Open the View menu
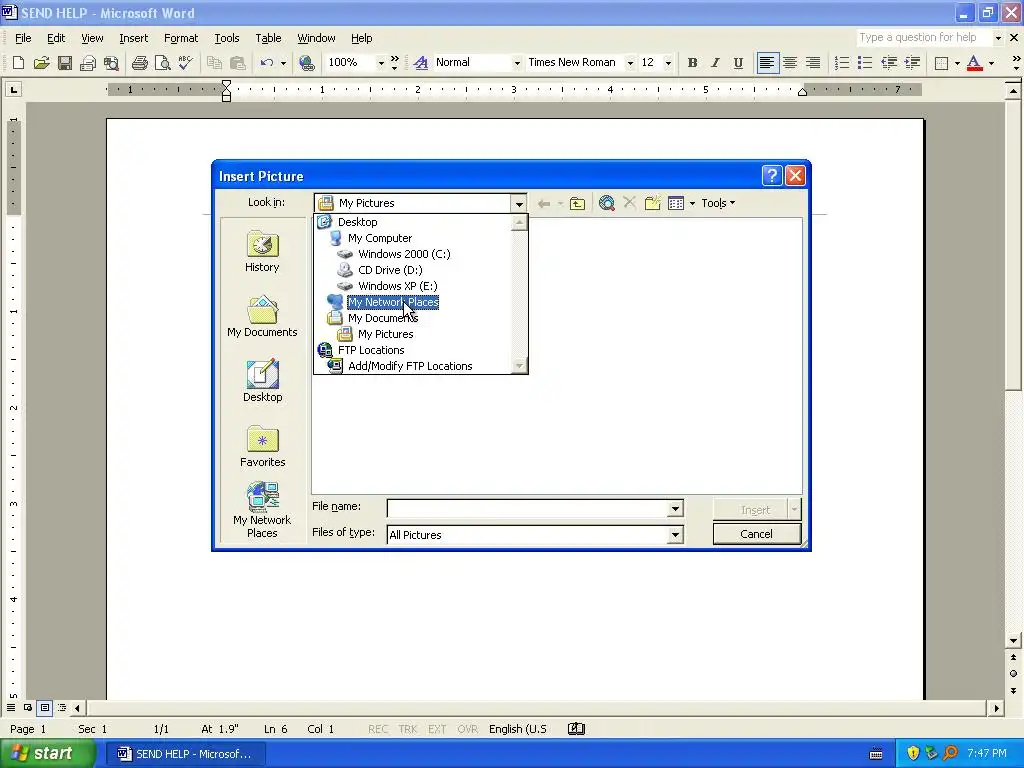The width and height of the screenshot is (1024, 768). [92, 38]
